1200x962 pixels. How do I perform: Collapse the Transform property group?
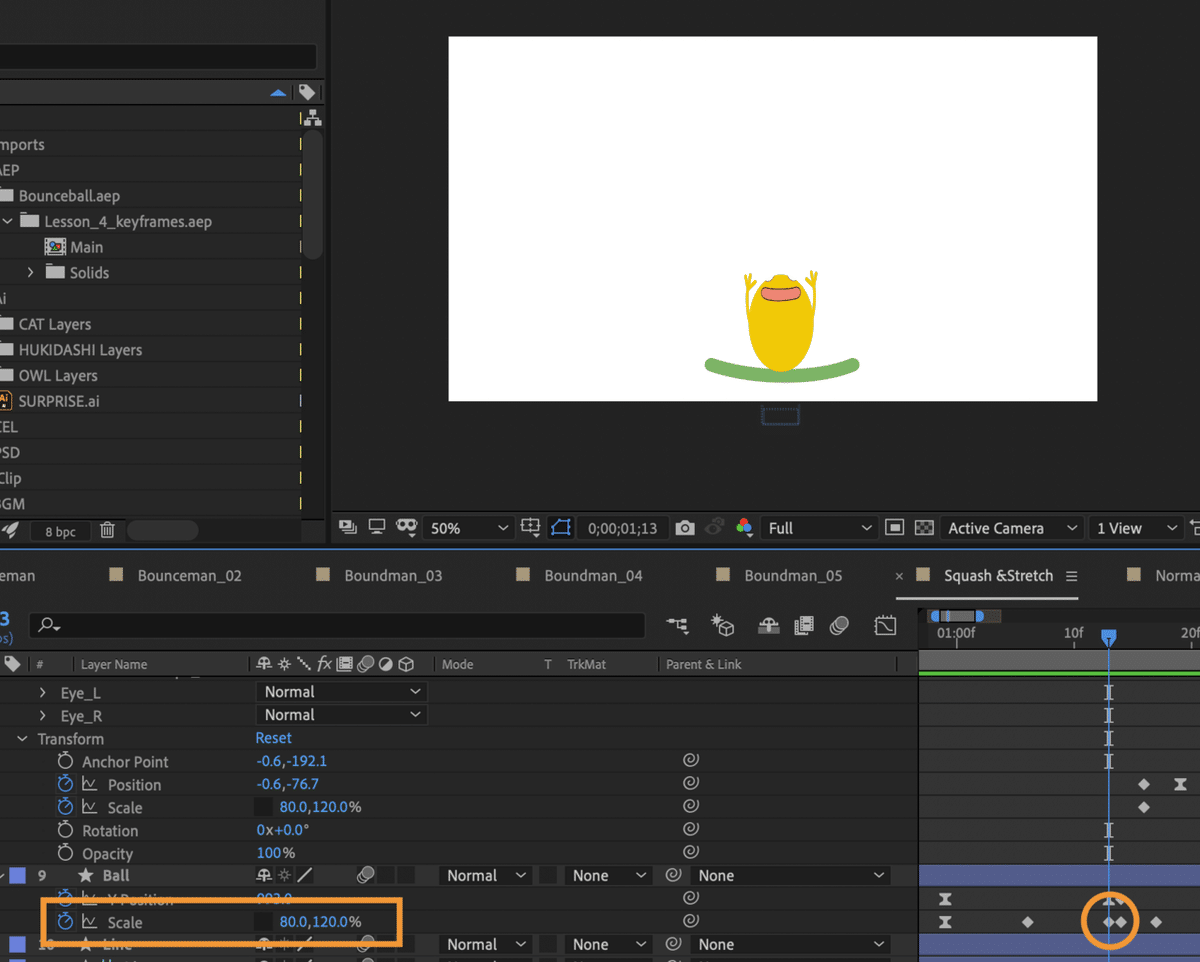[22, 739]
